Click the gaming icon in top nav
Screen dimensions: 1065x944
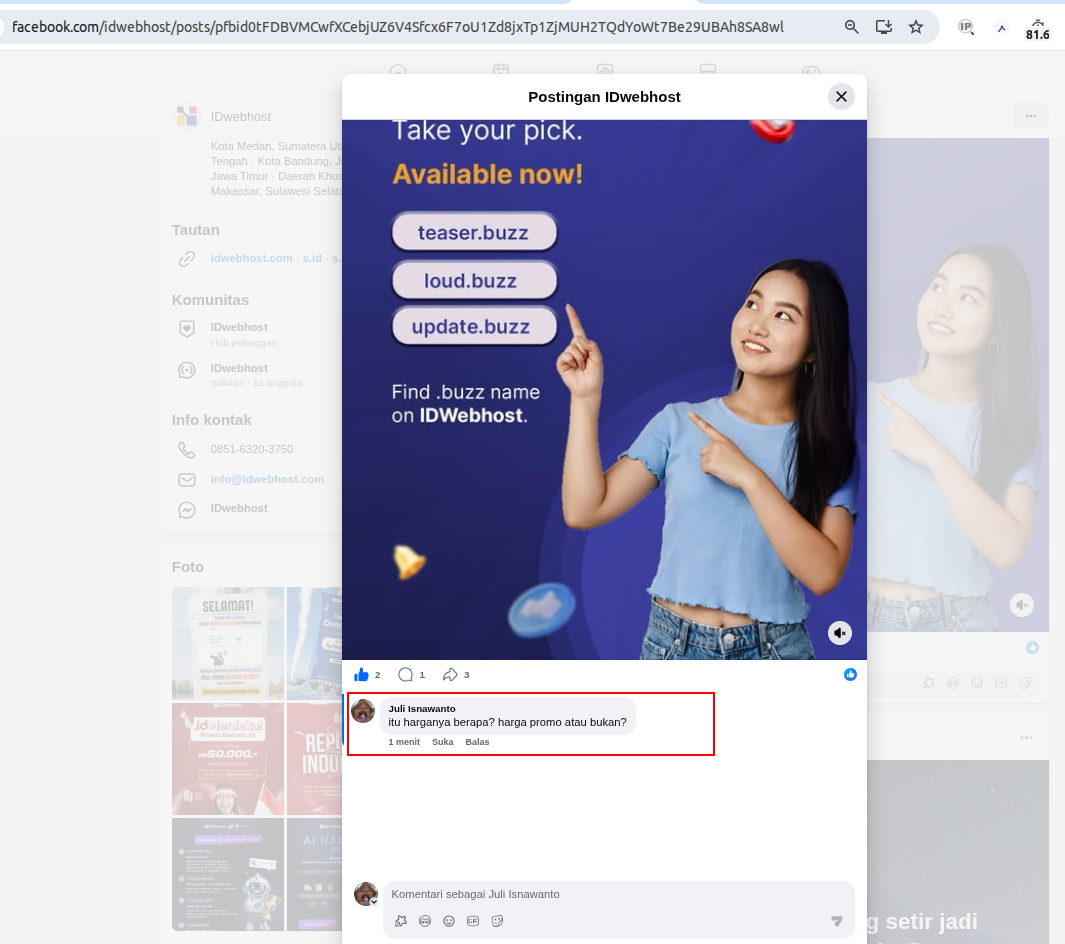coord(811,69)
